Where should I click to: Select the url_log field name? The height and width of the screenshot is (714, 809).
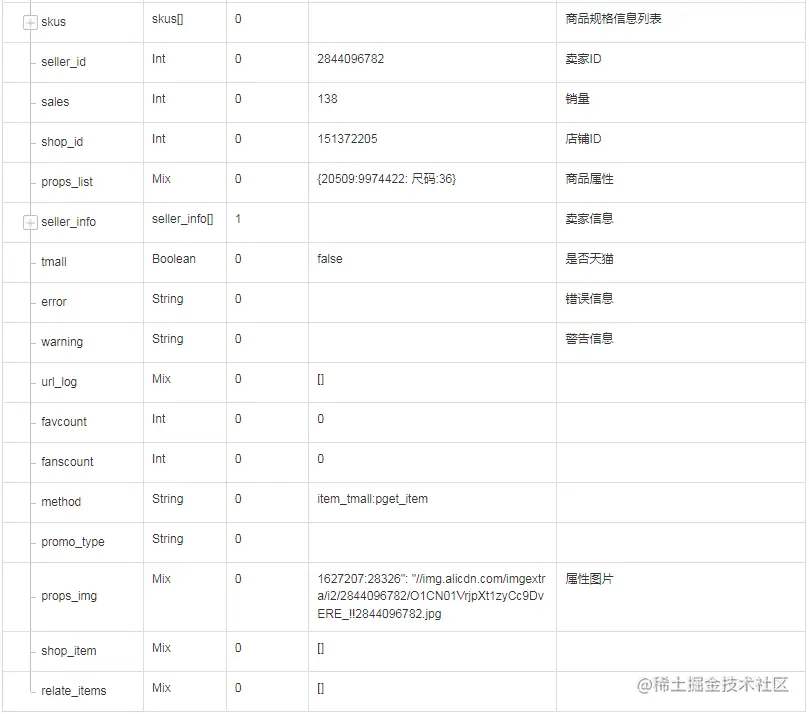coord(59,382)
